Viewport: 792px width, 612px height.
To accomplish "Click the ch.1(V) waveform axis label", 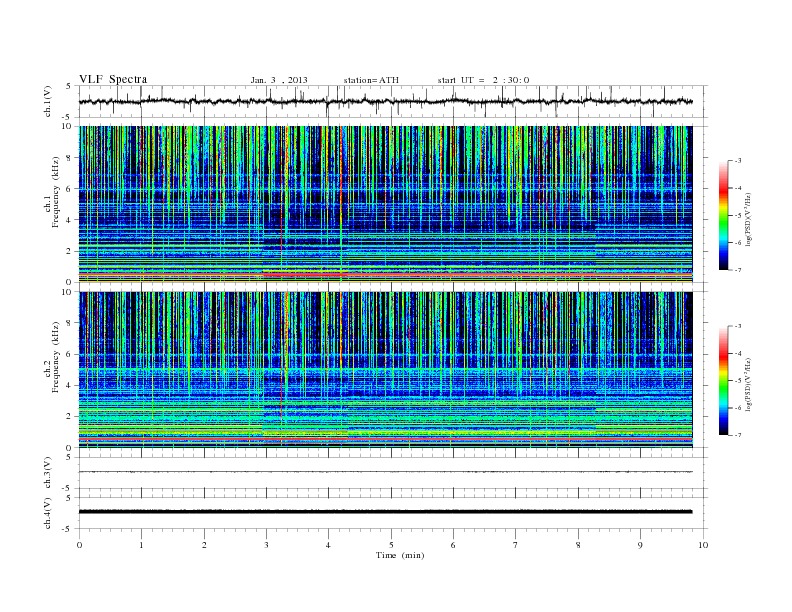I will (x=48, y=101).
